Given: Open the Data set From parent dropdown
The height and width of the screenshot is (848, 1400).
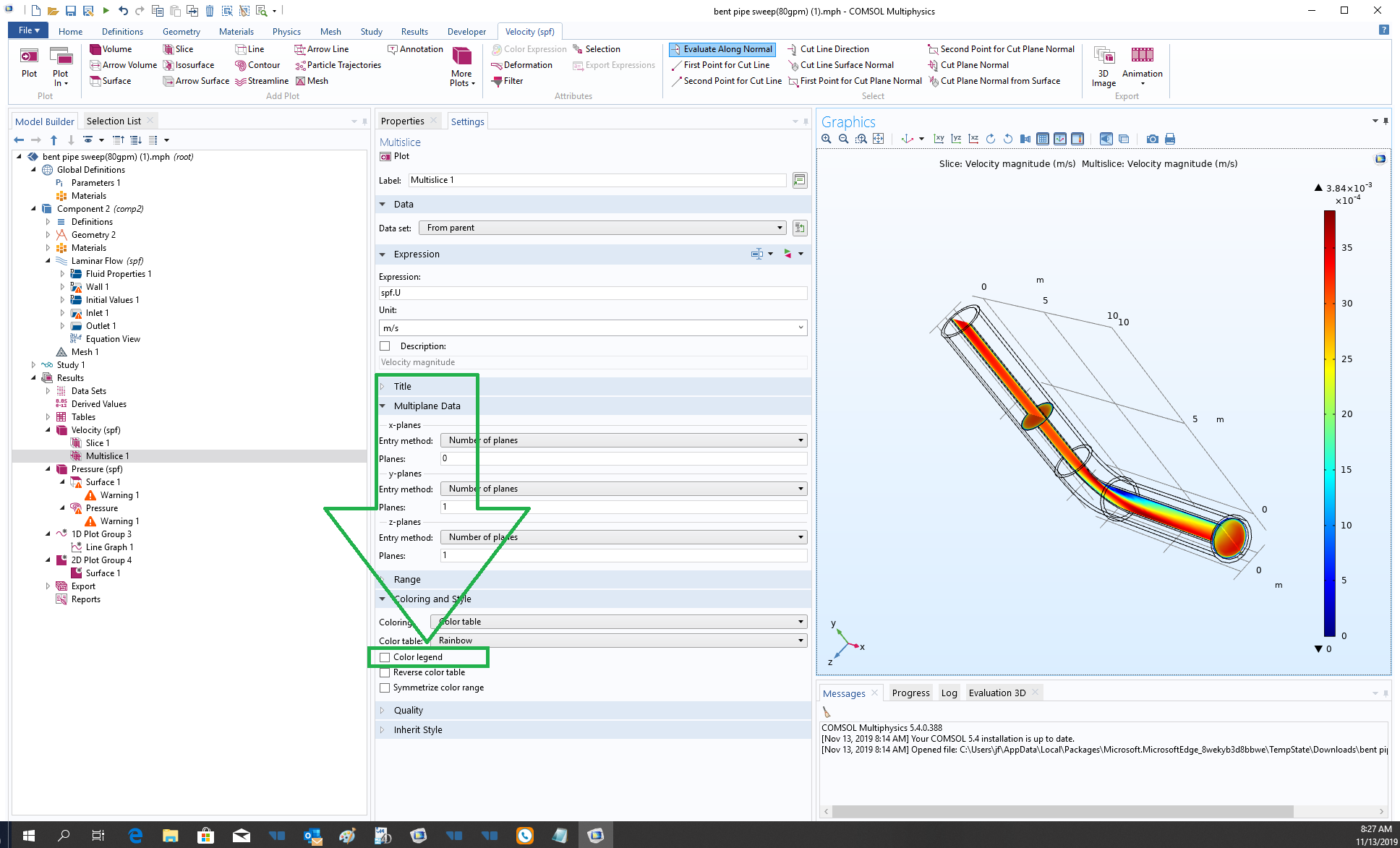Looking at the screenshot, I should click(x=602, y=228).
